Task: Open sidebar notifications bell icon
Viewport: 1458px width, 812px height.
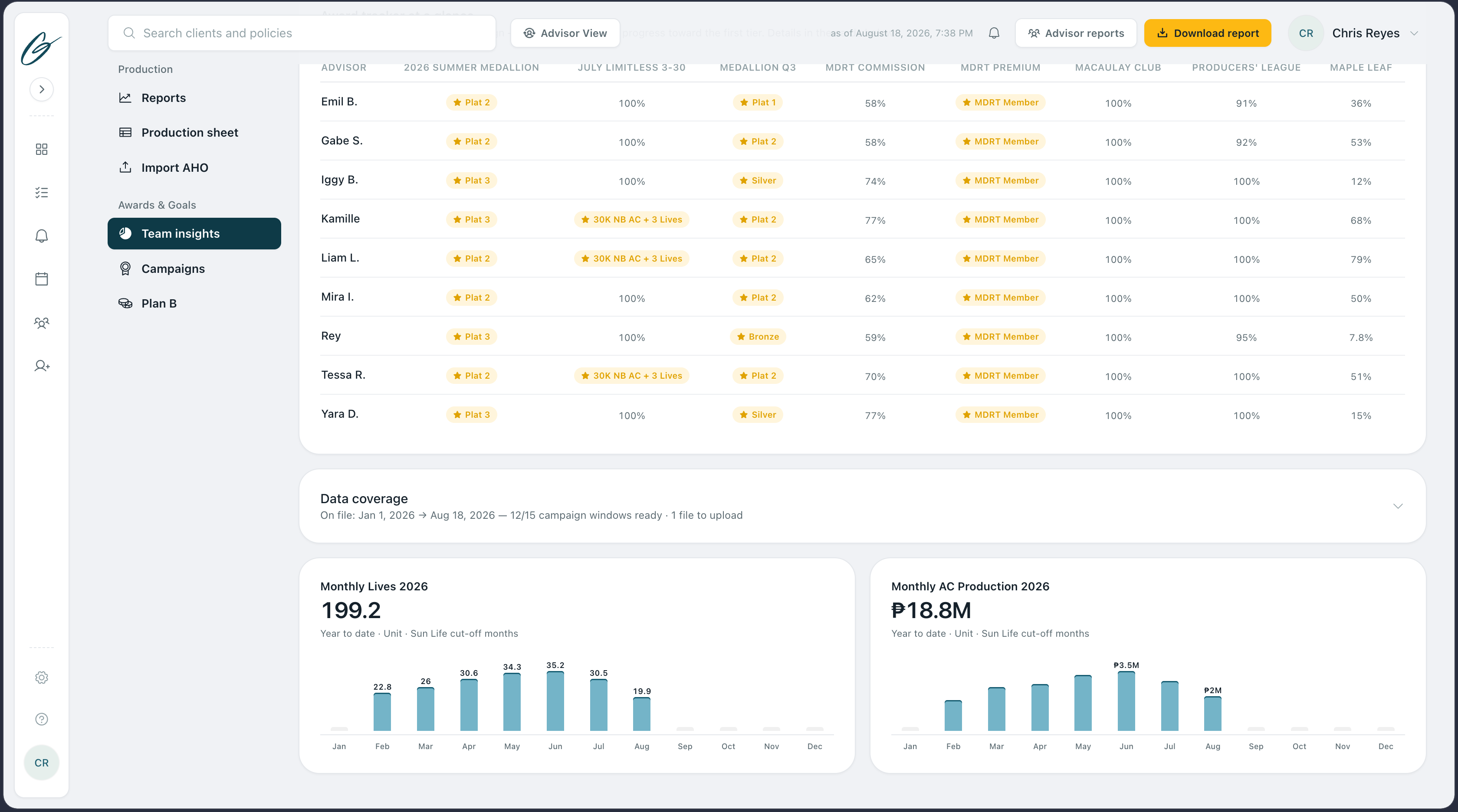Action: (41, 236)
